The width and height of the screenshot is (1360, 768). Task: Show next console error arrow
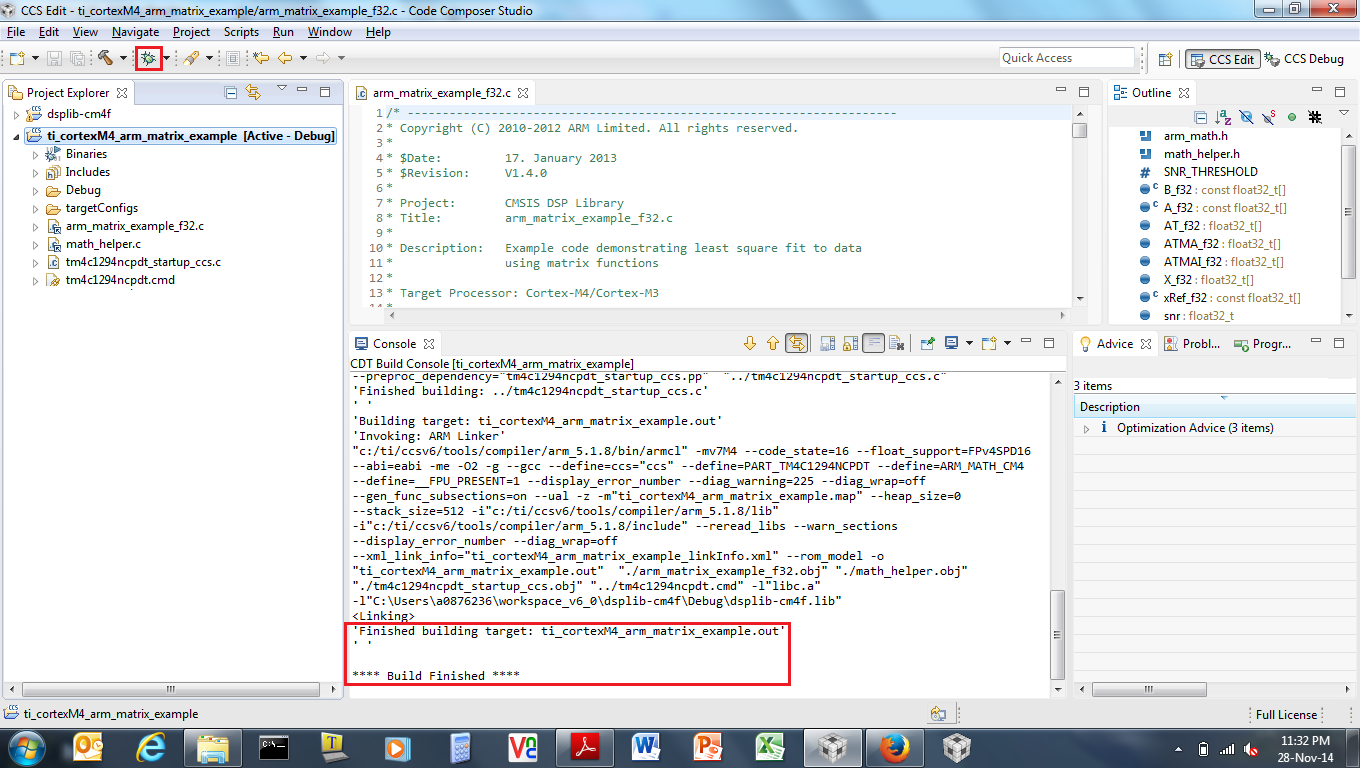[750, 343]
